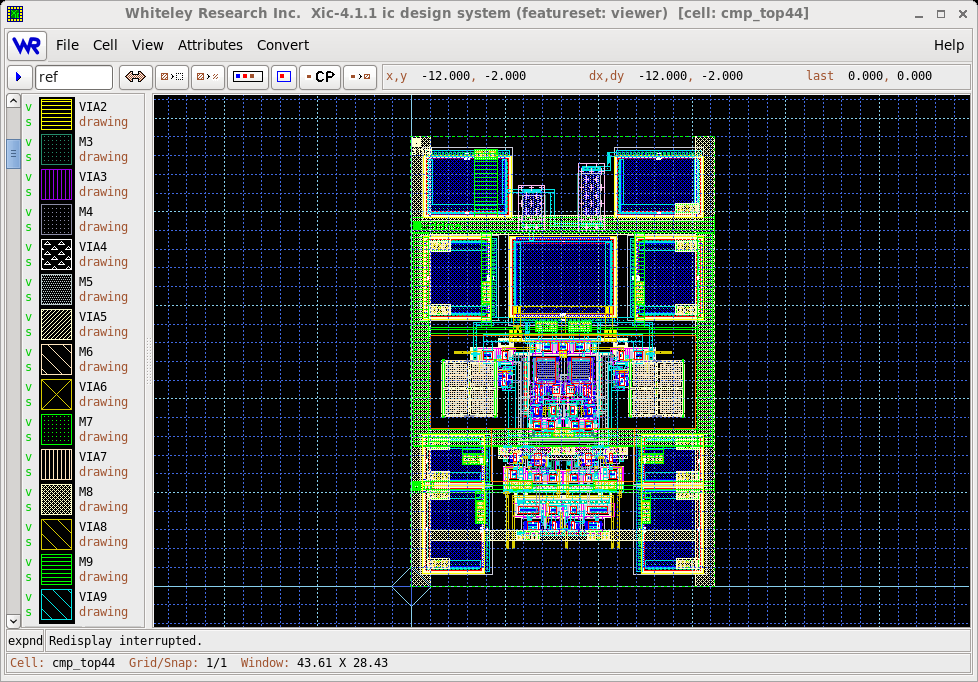This screenshot has height=682, width=978.
Task: Click the hatched box to percent icon
Action: [208, 77]
